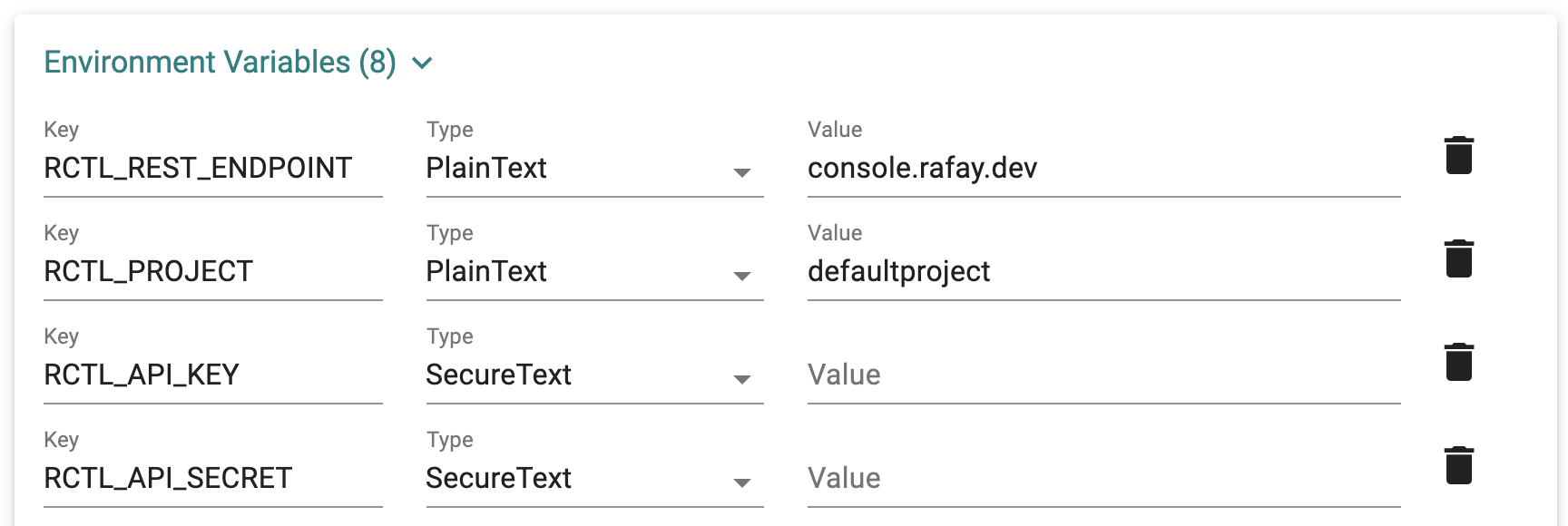1568x526 pixels.
Task: Open SecureText type dropdown for RCTL_API_KEY
Action: point(594,375)
